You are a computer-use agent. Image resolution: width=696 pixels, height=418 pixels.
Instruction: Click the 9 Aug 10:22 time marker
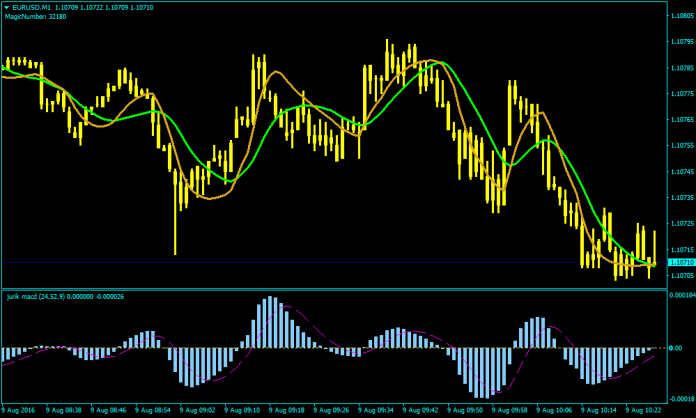tap(639, 410)
